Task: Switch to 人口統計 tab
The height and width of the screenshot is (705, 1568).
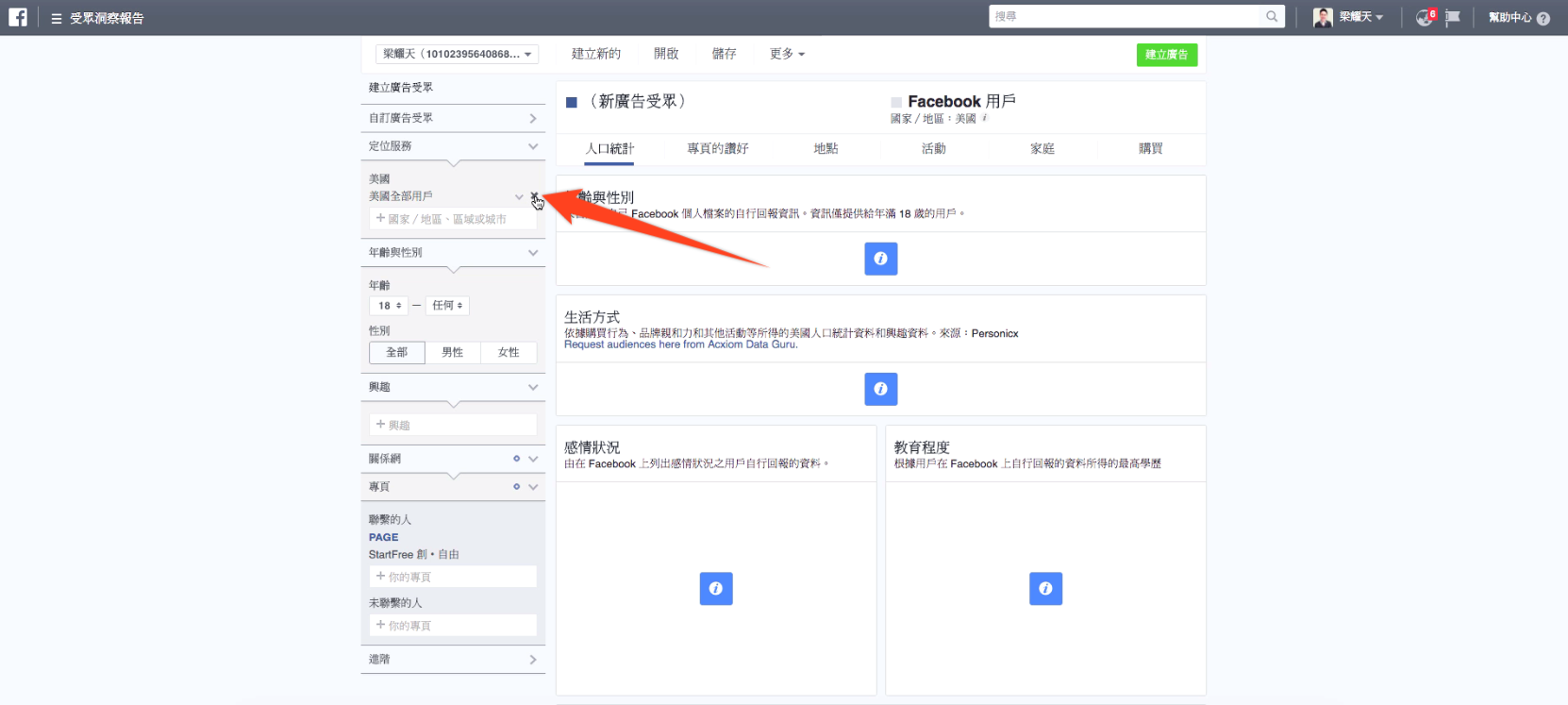Action: pos(609,149)
